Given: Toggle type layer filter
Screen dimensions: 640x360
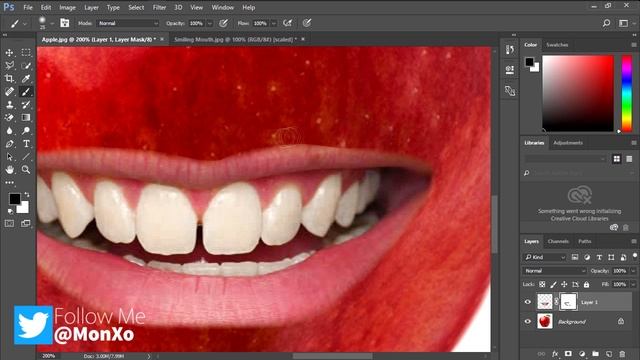Looking at the screenshot, I should [599, 257].
